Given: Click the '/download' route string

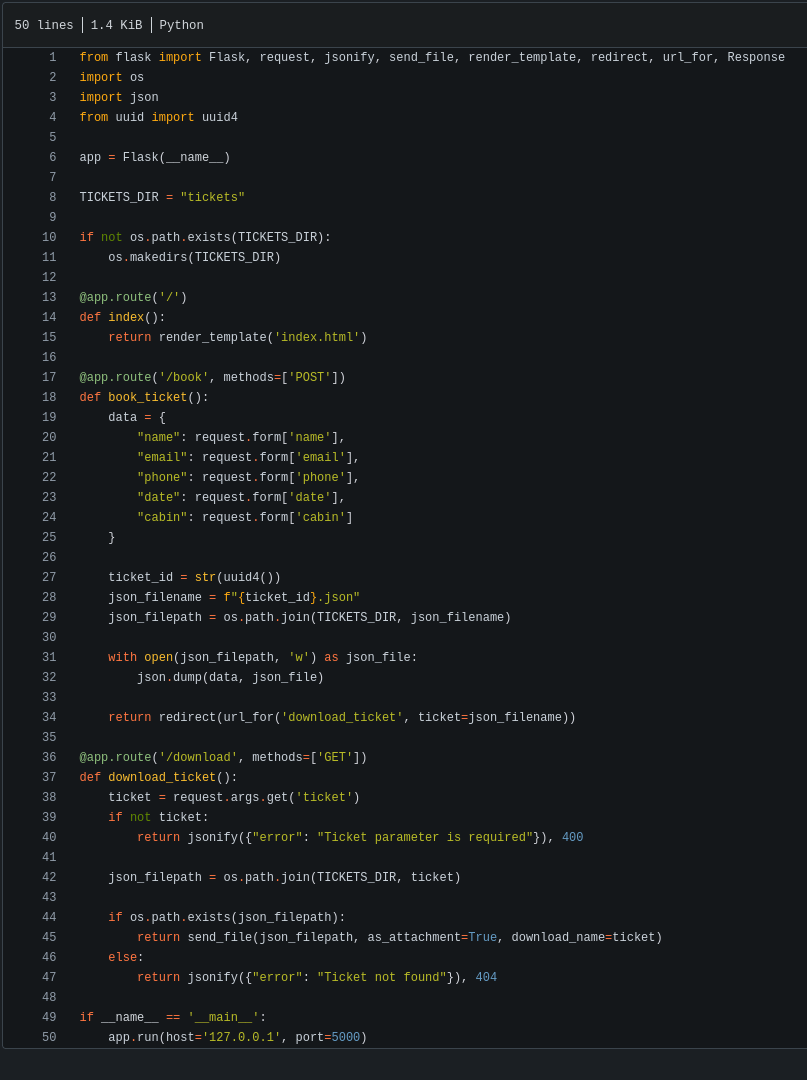Looking at the screenshot, I should tap(198, 757).
